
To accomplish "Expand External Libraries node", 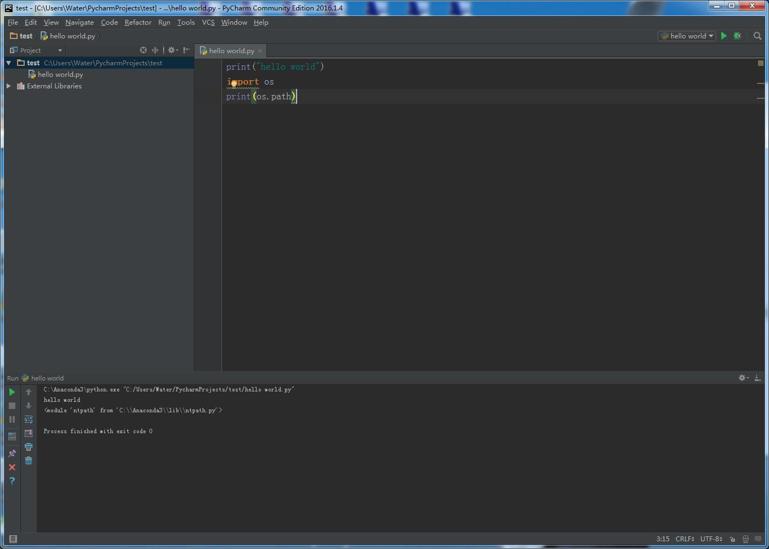I will pos(9,86).
